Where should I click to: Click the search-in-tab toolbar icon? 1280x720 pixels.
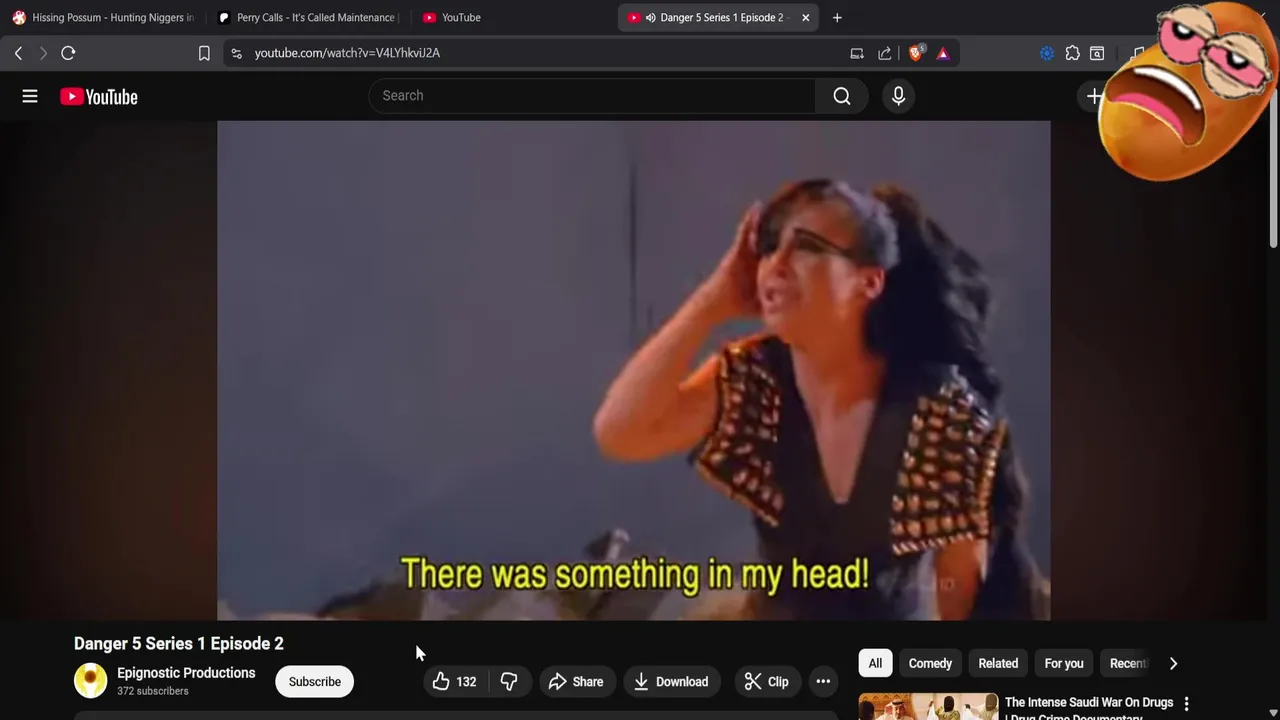[1097, 53]
